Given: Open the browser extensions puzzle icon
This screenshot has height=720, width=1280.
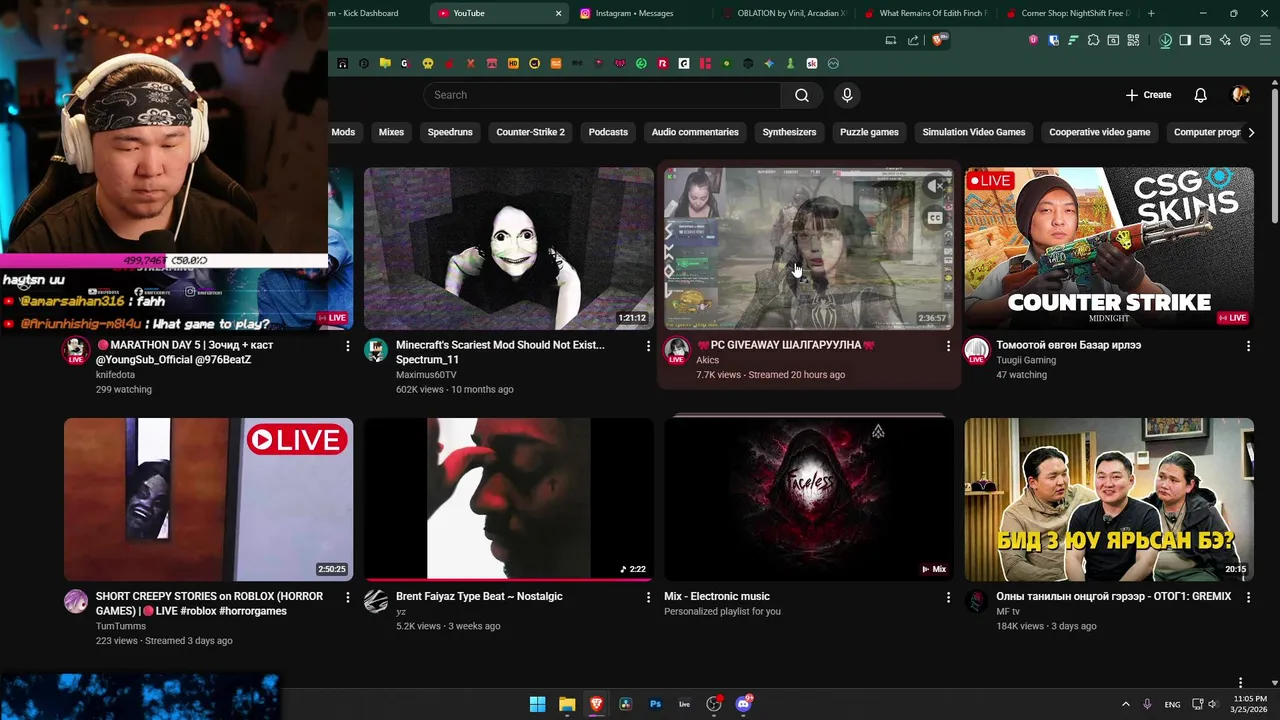Looking at the screenshot, I should click(x=1093, y=40).
